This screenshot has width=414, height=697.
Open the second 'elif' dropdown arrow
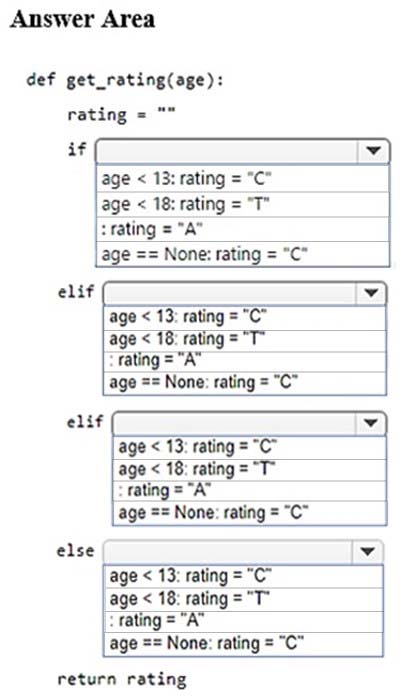coord(371,423)
